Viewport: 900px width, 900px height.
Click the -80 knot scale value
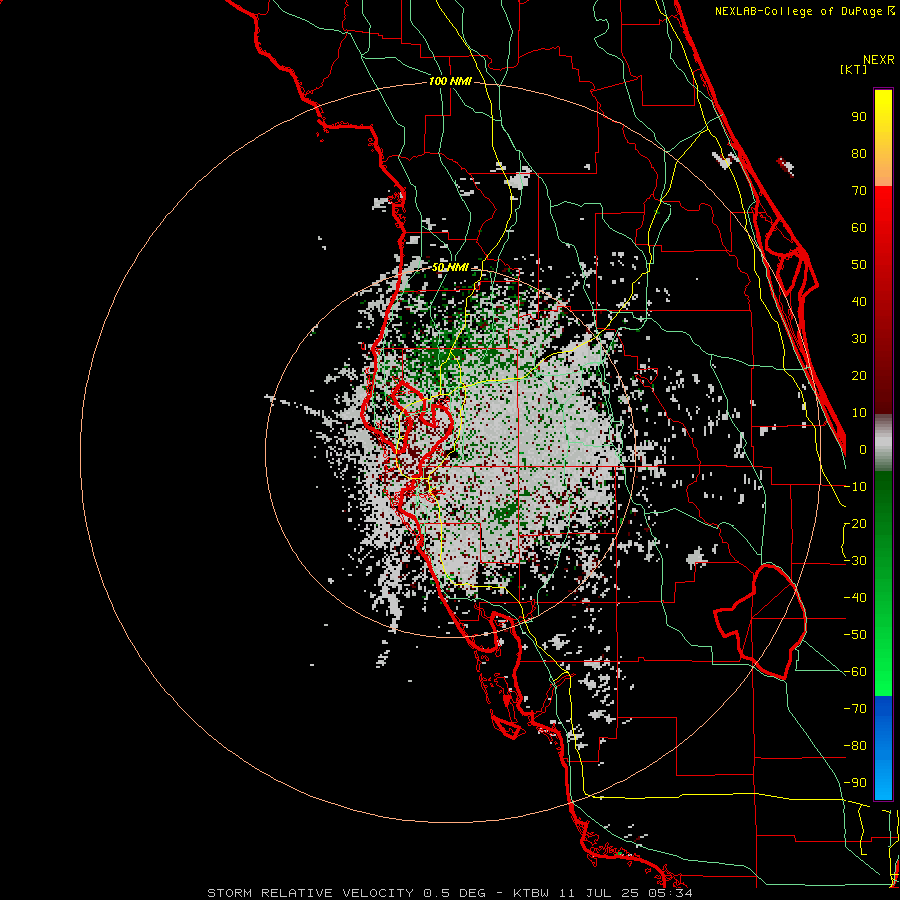point(855,746)
